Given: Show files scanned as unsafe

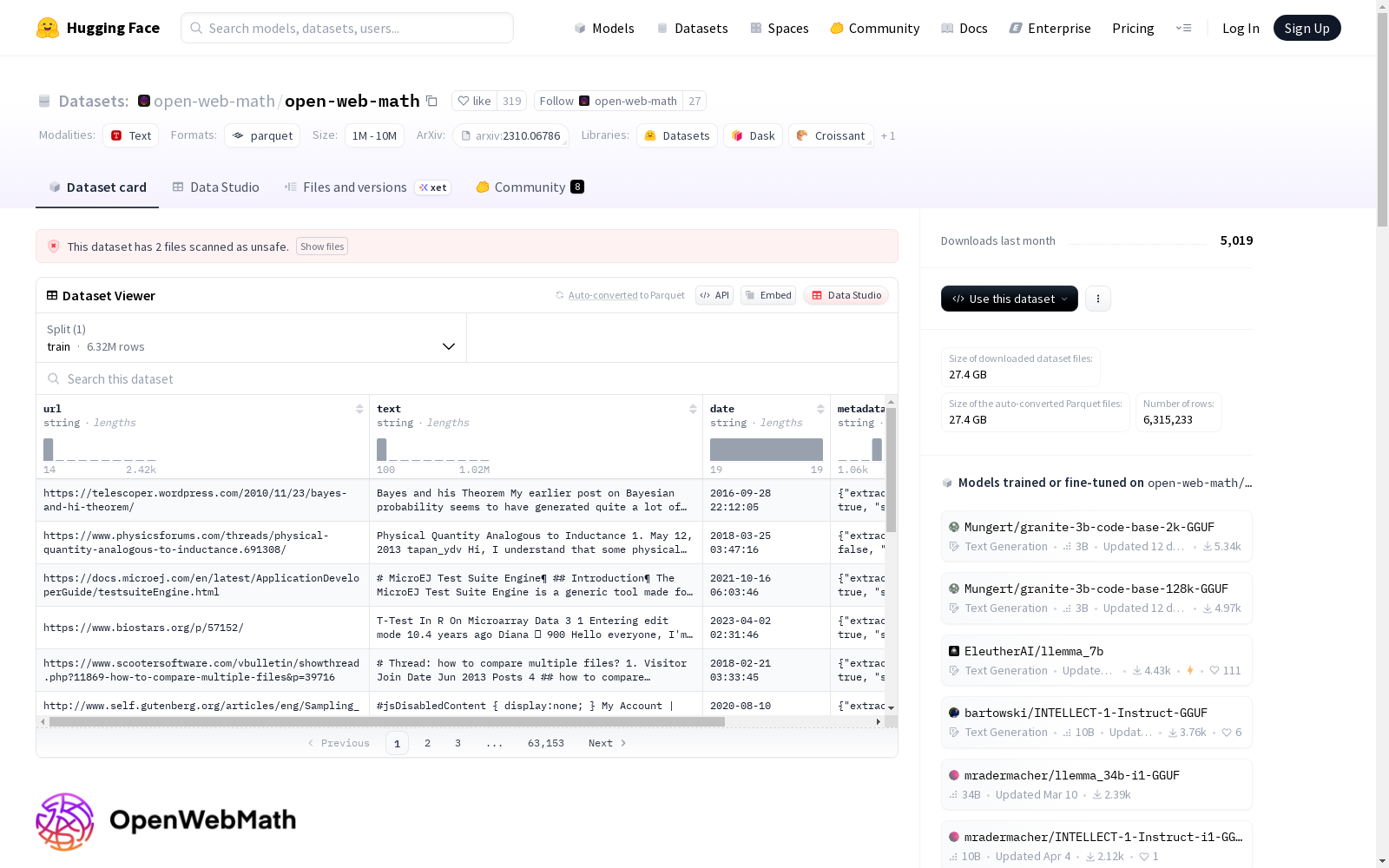Looking at the screenshot, I should click(x=322, y=247).
